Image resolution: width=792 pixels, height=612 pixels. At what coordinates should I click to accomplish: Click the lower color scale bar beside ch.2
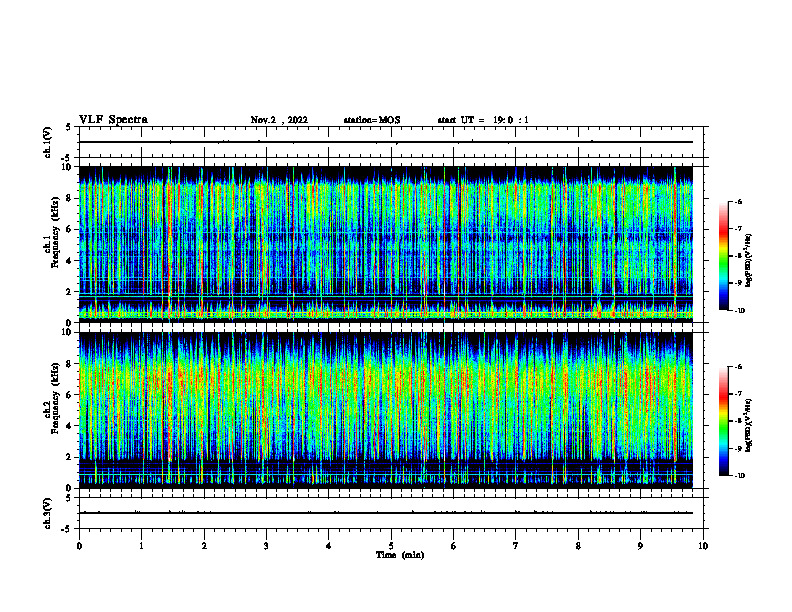723,421
